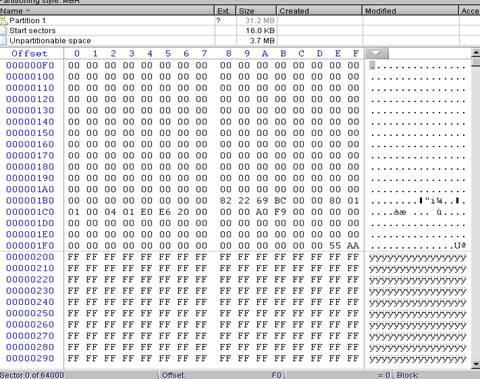This screenshot has width=480, height=379.
Task: Click the Modified column header
Action: click(x=410, y=11)
